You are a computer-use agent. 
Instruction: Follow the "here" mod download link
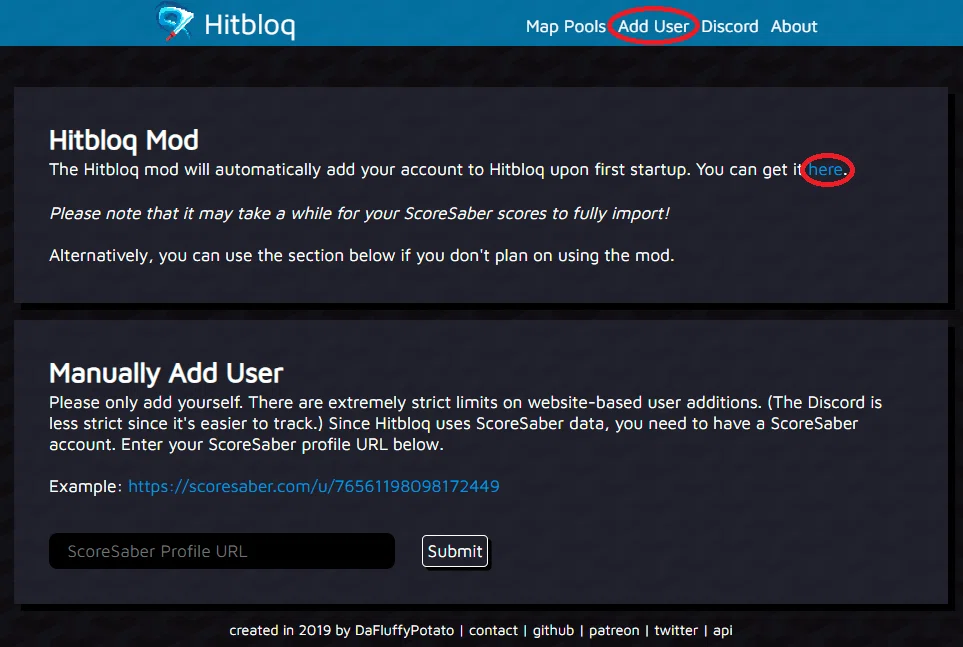825,170
